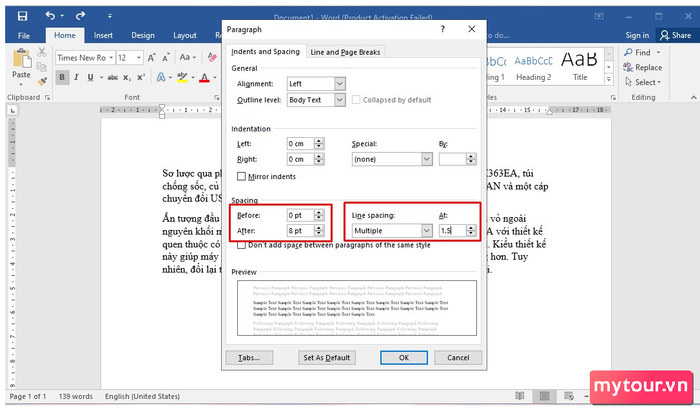Click the Paste clipboard icon
Viewport: 700px width, 413px height.
point(21,58)
